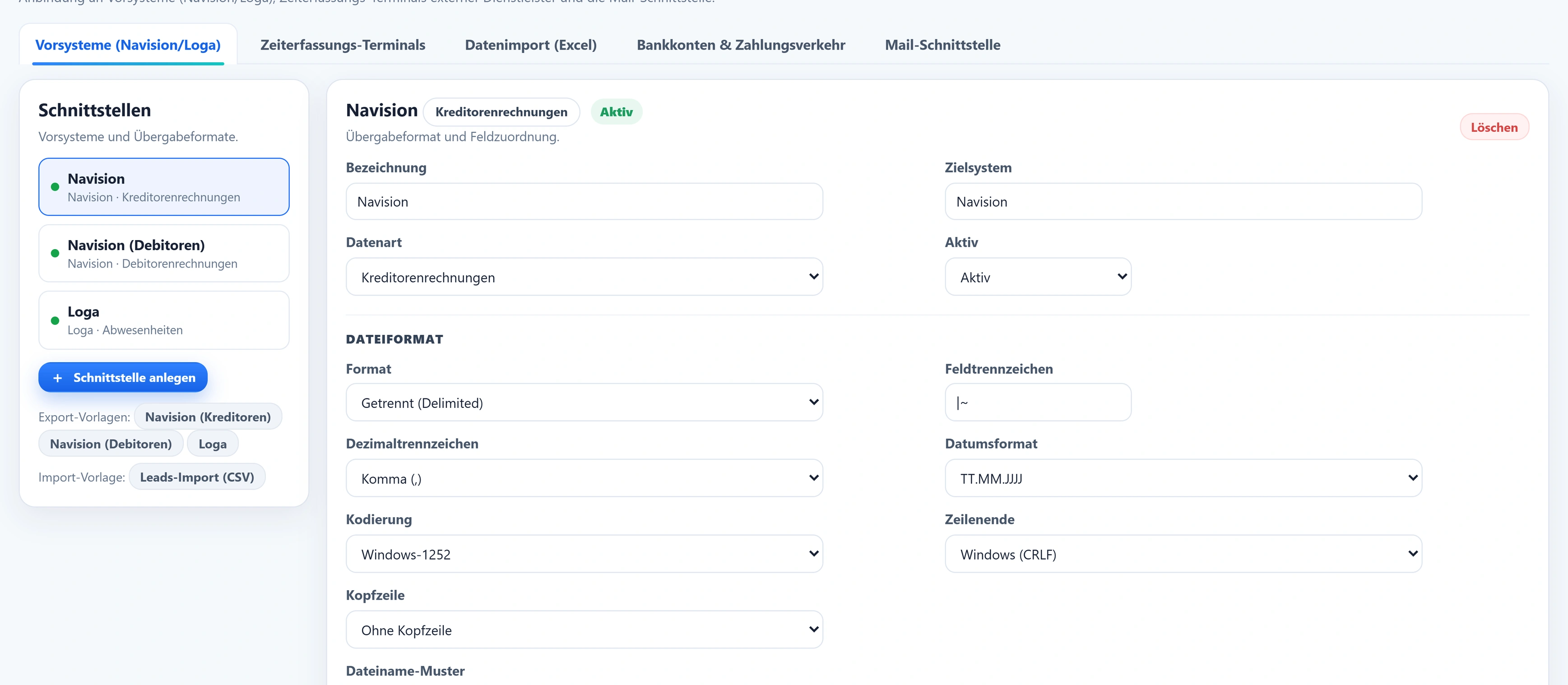Click the plus icon on Schnittstelle anlegen

[57, 378]
